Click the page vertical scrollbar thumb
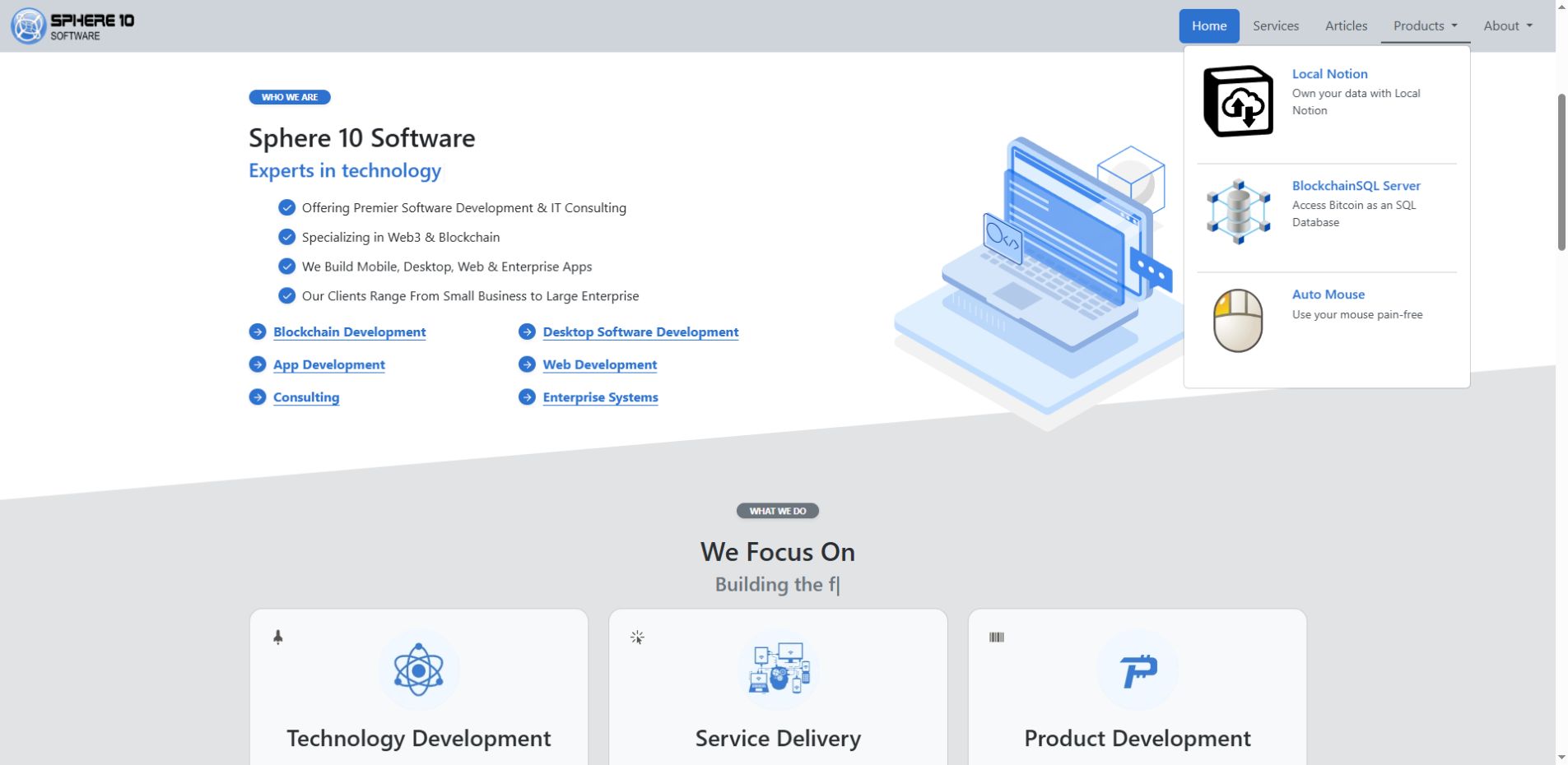 (1561, 173)
